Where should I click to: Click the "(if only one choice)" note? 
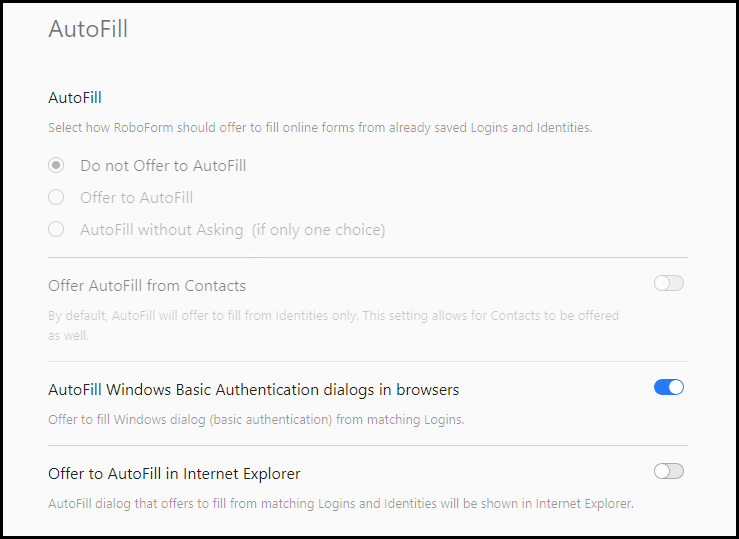click(x=317, y=229)
